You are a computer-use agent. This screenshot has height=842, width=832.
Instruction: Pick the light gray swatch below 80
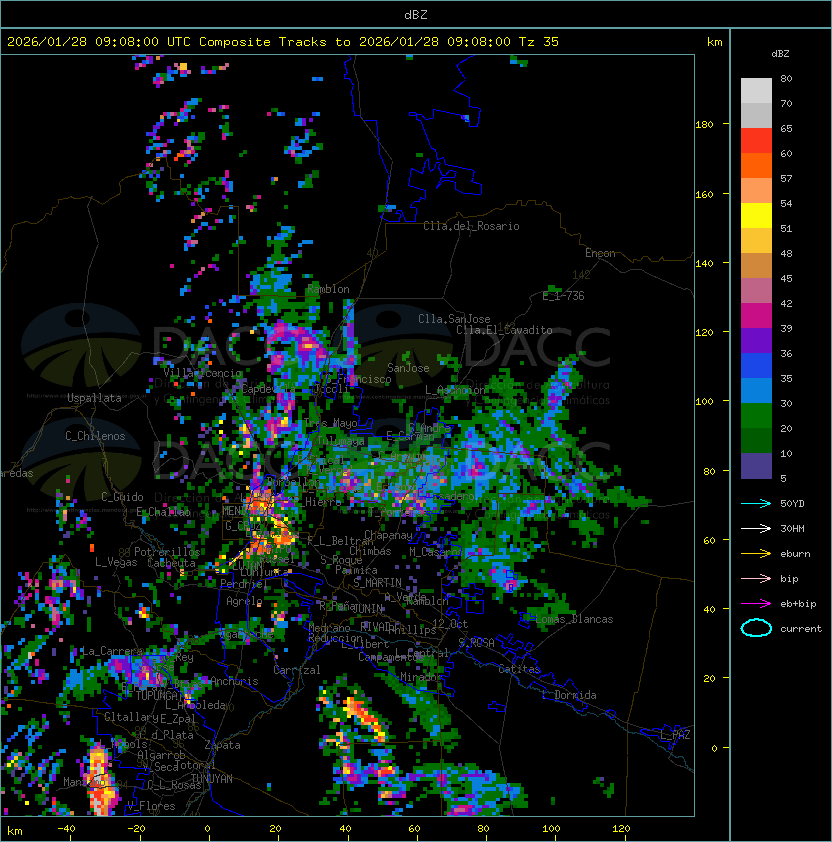pyautogui.click(x=756, y=91)
